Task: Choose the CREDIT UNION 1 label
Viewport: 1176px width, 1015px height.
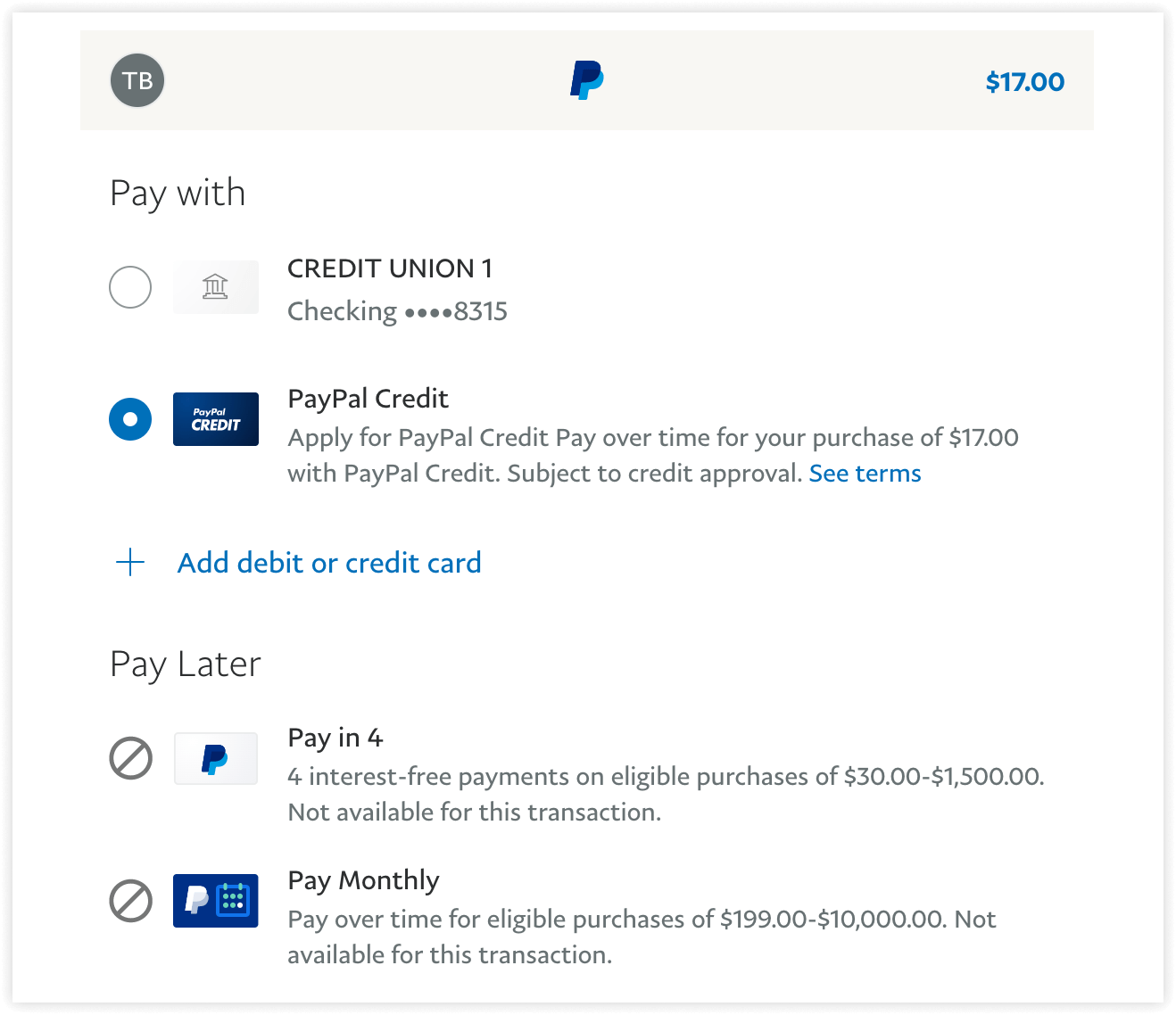Action: (x=390, y=268)
